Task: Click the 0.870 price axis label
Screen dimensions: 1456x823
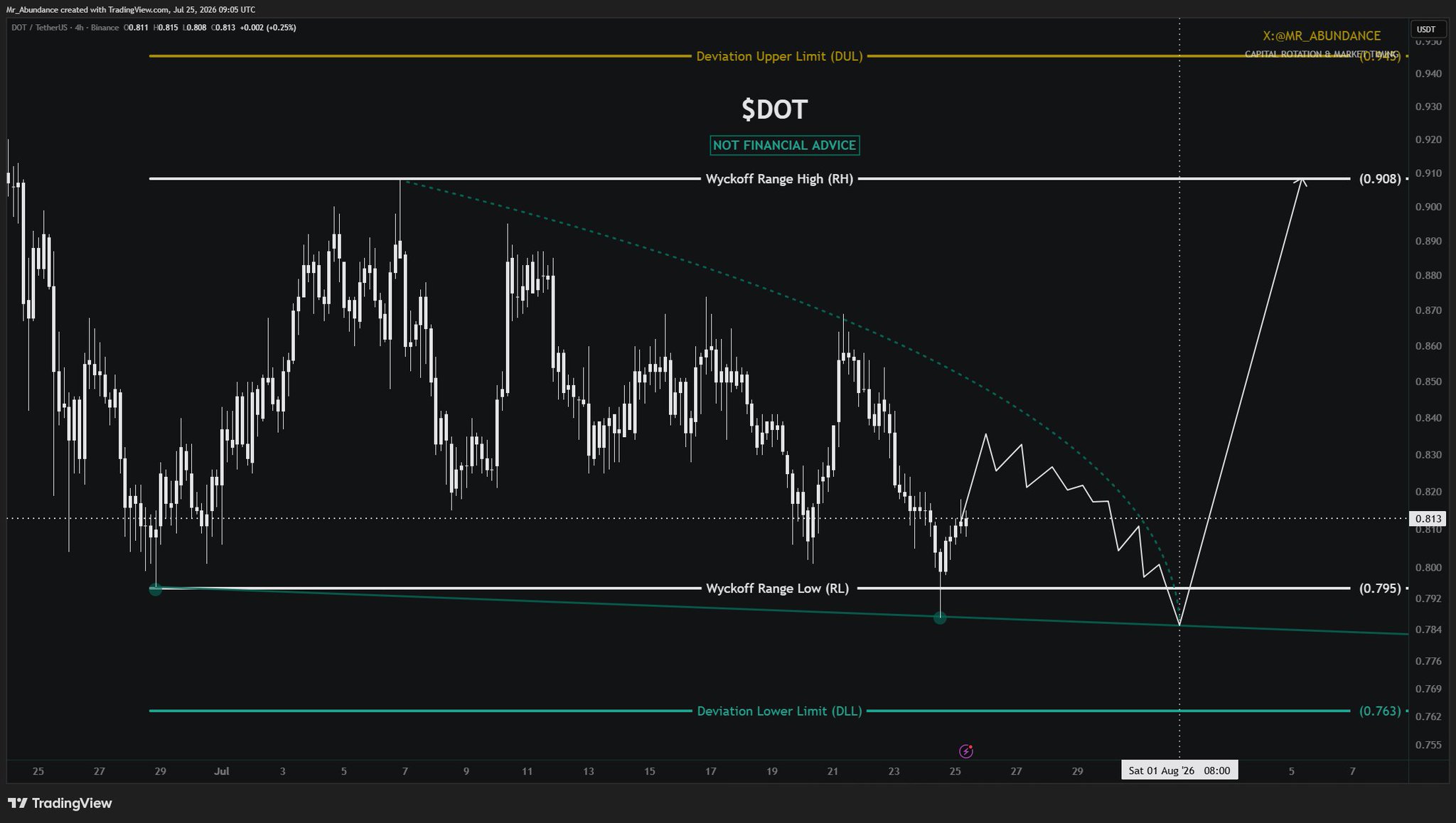Action: (x=1428, y=311)
